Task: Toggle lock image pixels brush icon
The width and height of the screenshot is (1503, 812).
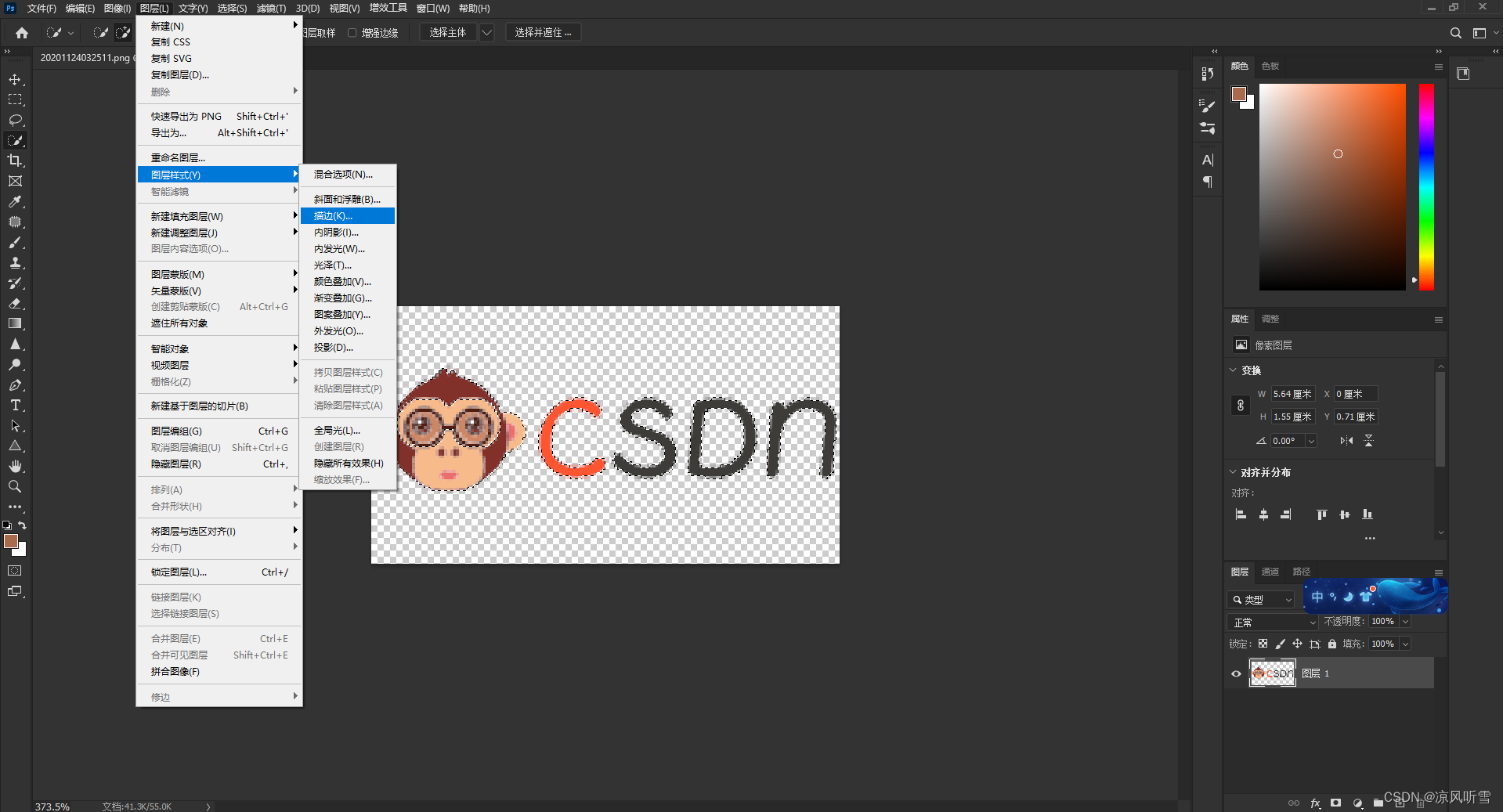Action: [1280, 644]
